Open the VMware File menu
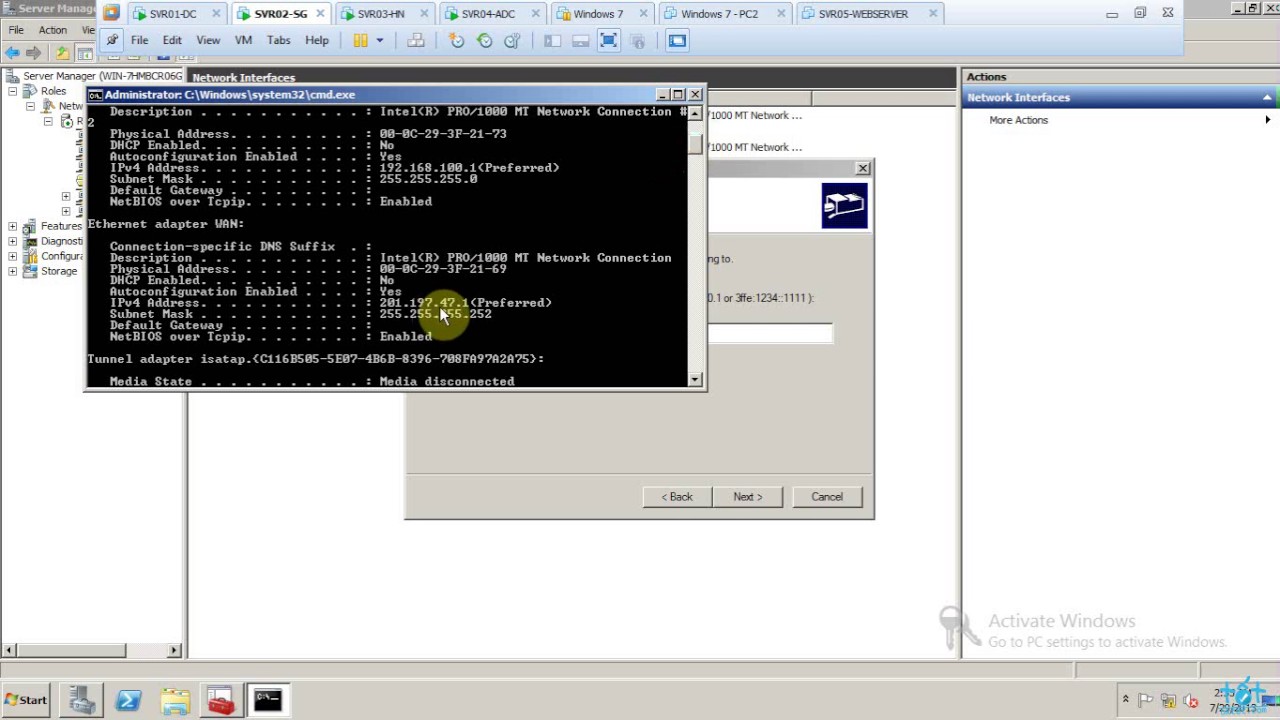 click(139, 40)
